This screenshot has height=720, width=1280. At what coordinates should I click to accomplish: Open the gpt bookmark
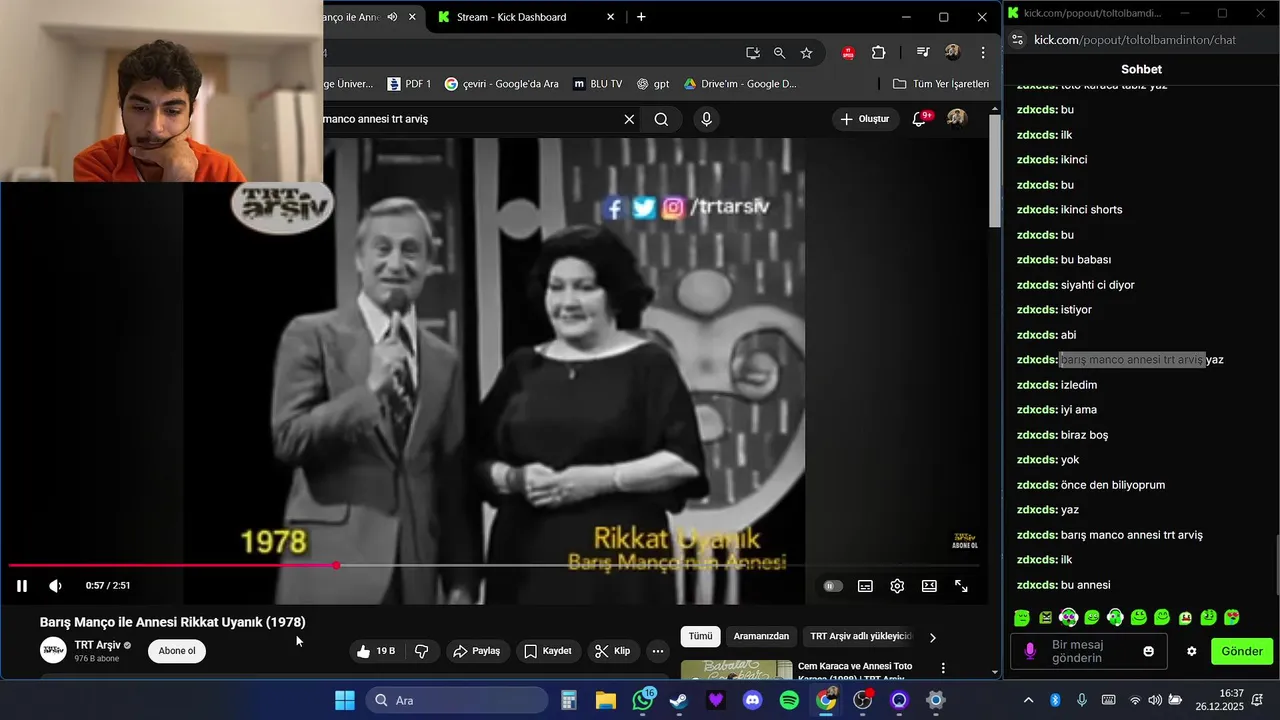pos(653,84)
